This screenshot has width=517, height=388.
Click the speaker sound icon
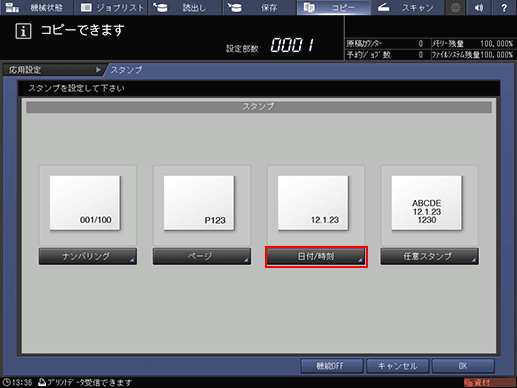pos(479,7)
